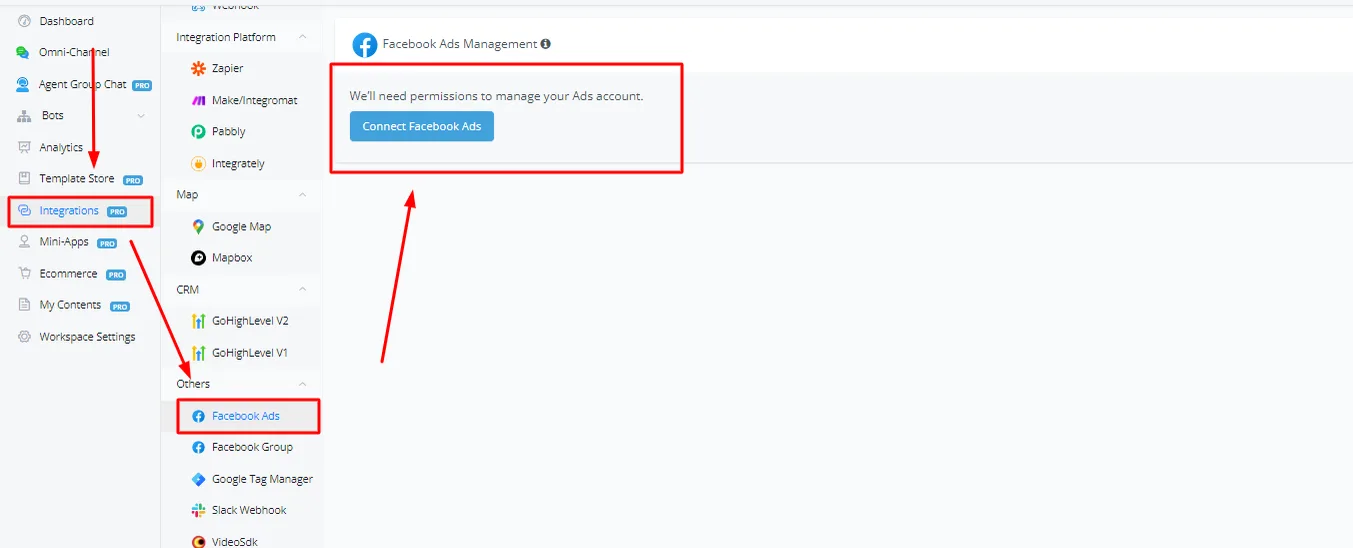Click the My Contents document icon
The width and height of the screenshot is (1353, 548).
[24, 305]
